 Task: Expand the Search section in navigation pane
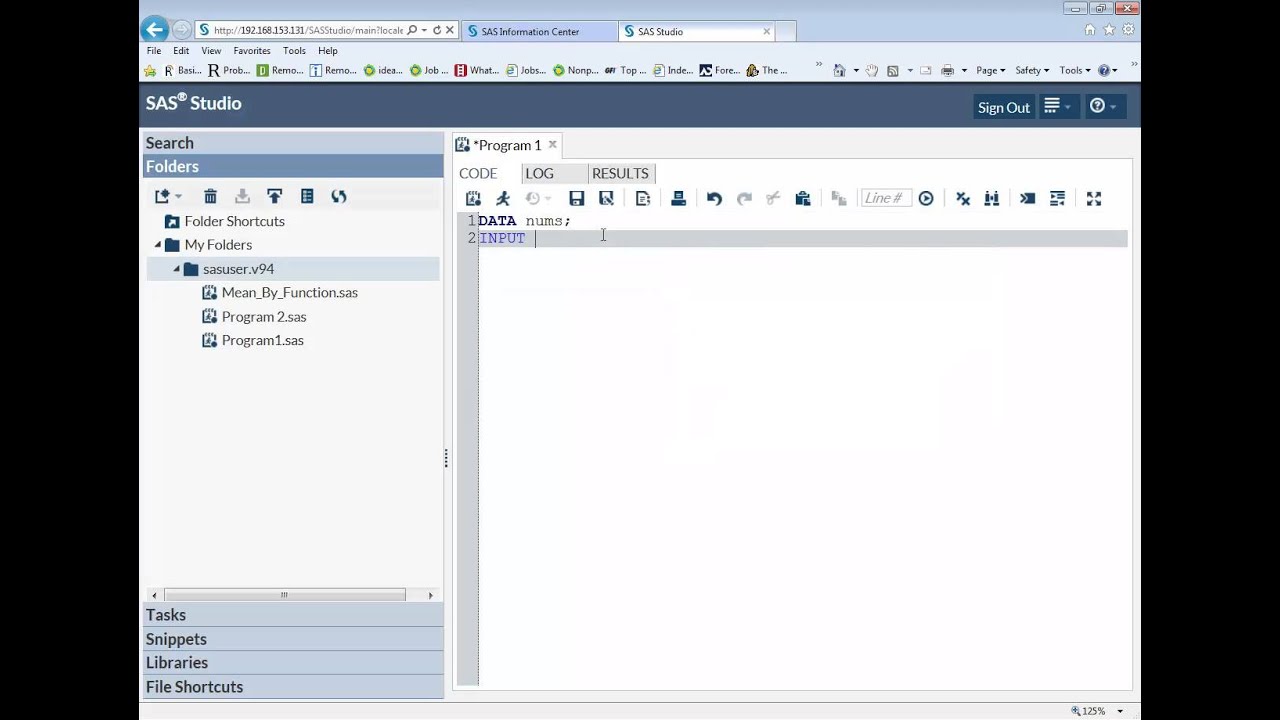click(293, 143)
